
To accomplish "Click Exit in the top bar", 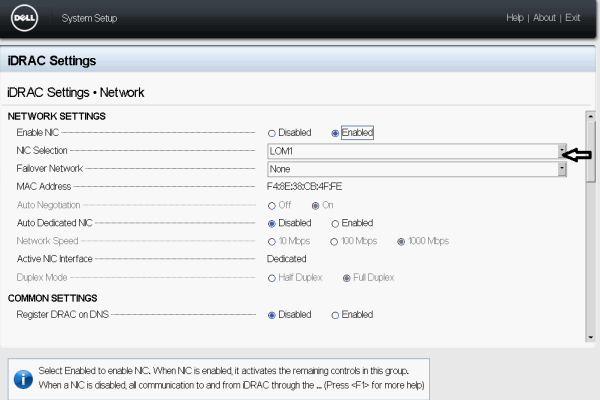I will (572, 18).
